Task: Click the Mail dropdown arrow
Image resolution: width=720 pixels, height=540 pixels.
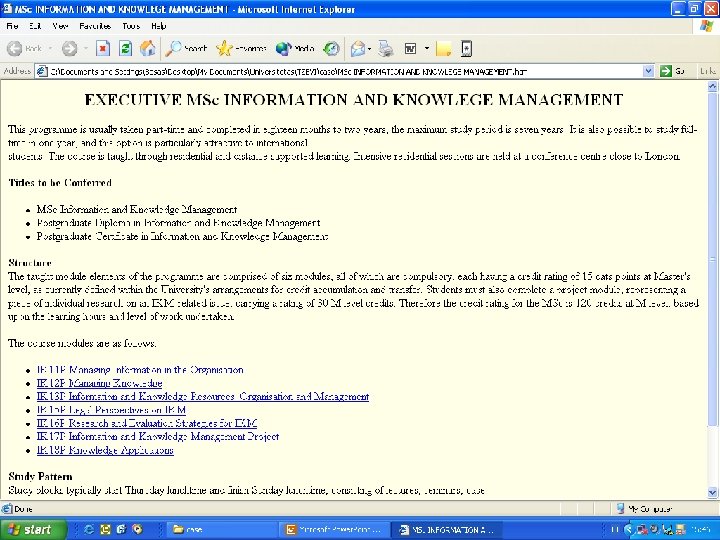Action: point(370,48)
